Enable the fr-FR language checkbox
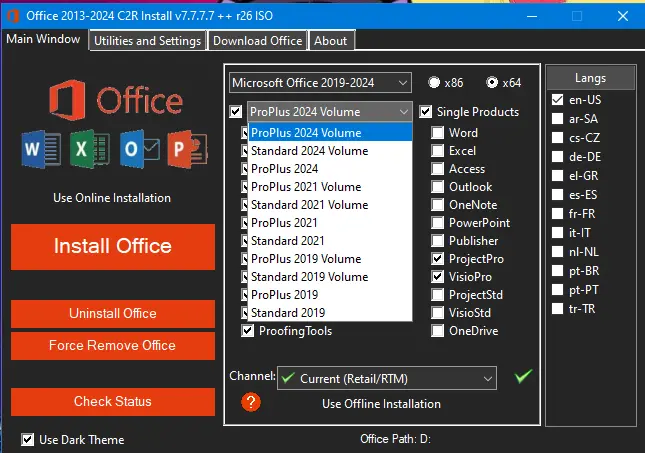Image resolution: width=645 pixels, height=453 pixels. tap(557, 214)
